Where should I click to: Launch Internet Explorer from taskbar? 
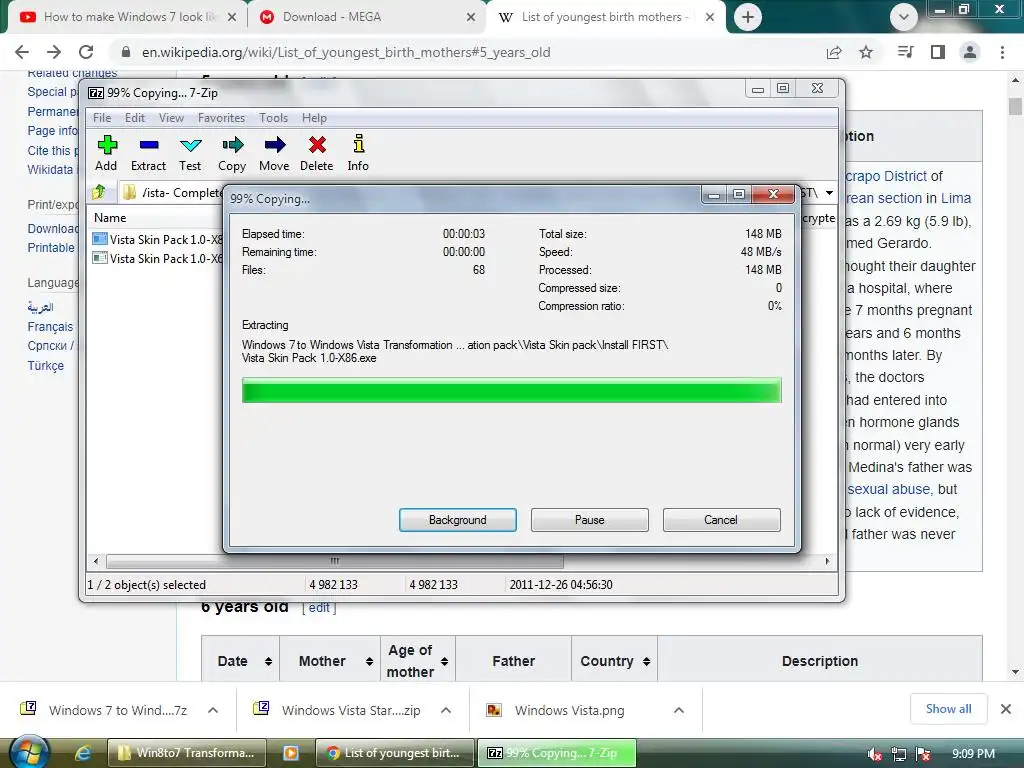tap(82, 753)
